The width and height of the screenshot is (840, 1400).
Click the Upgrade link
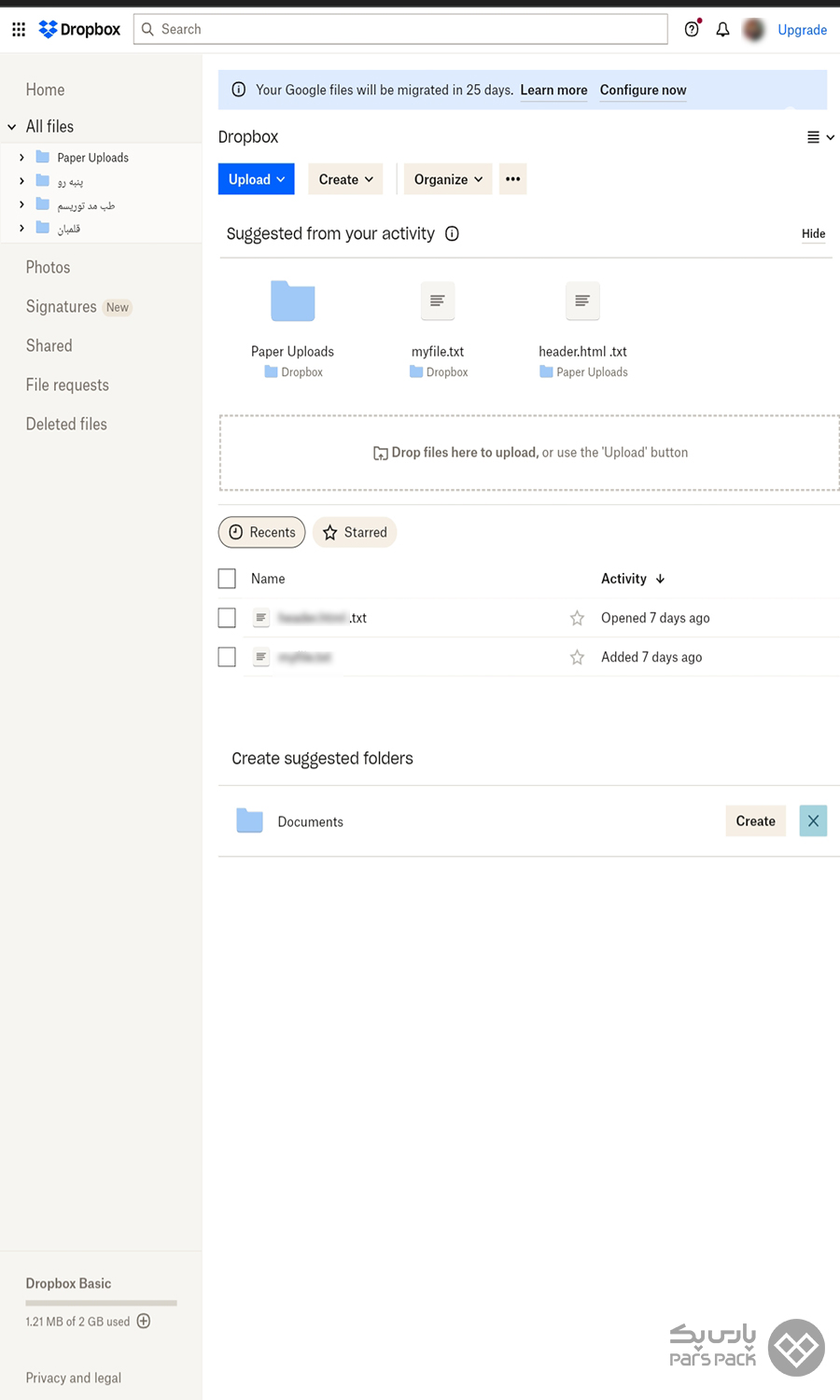point(803,30)
